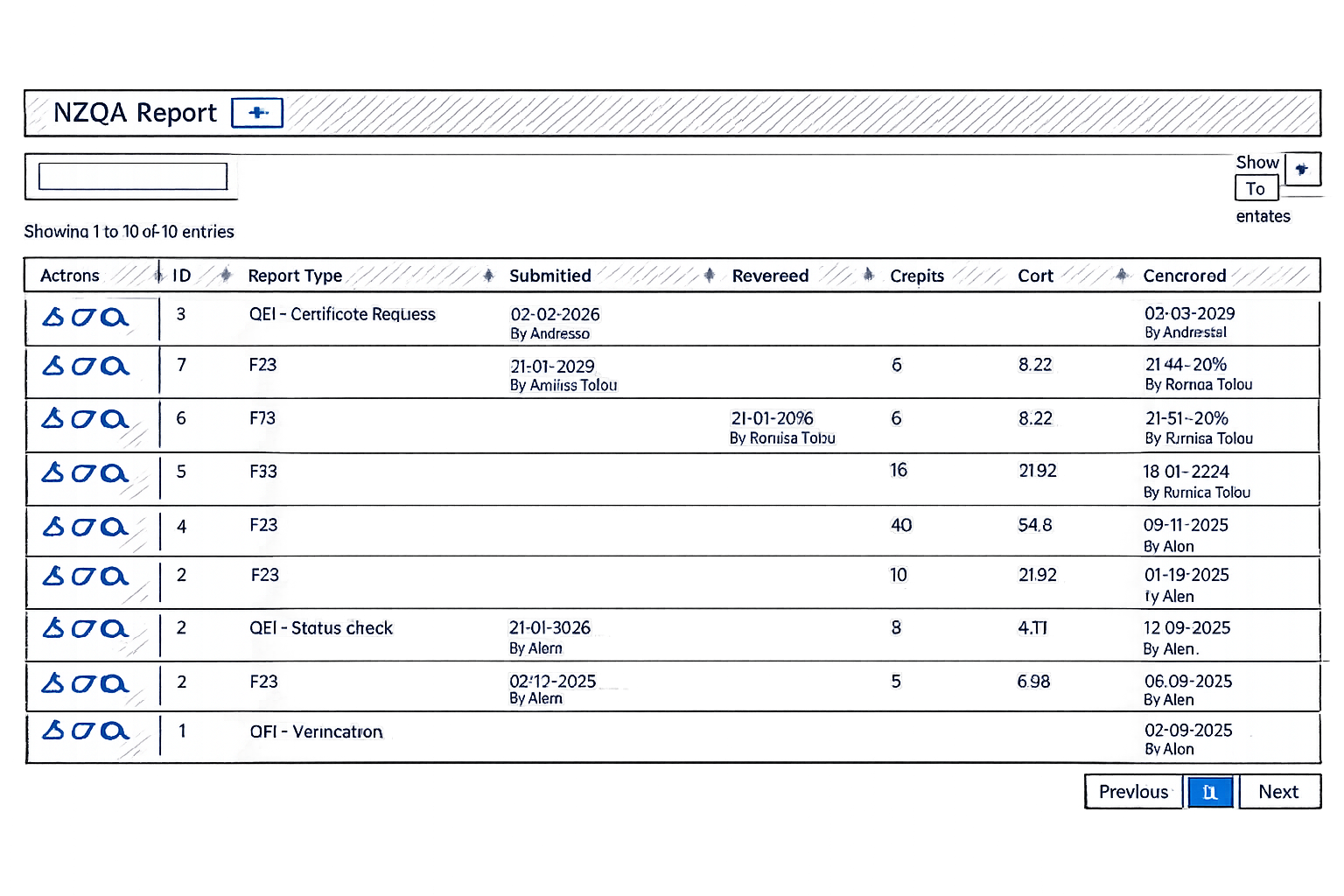Click date '09-11-2025' in Cencrored column
The height and width of the screenshot is (896, 1344).
pyautogui.click(x=1186, y=525)
